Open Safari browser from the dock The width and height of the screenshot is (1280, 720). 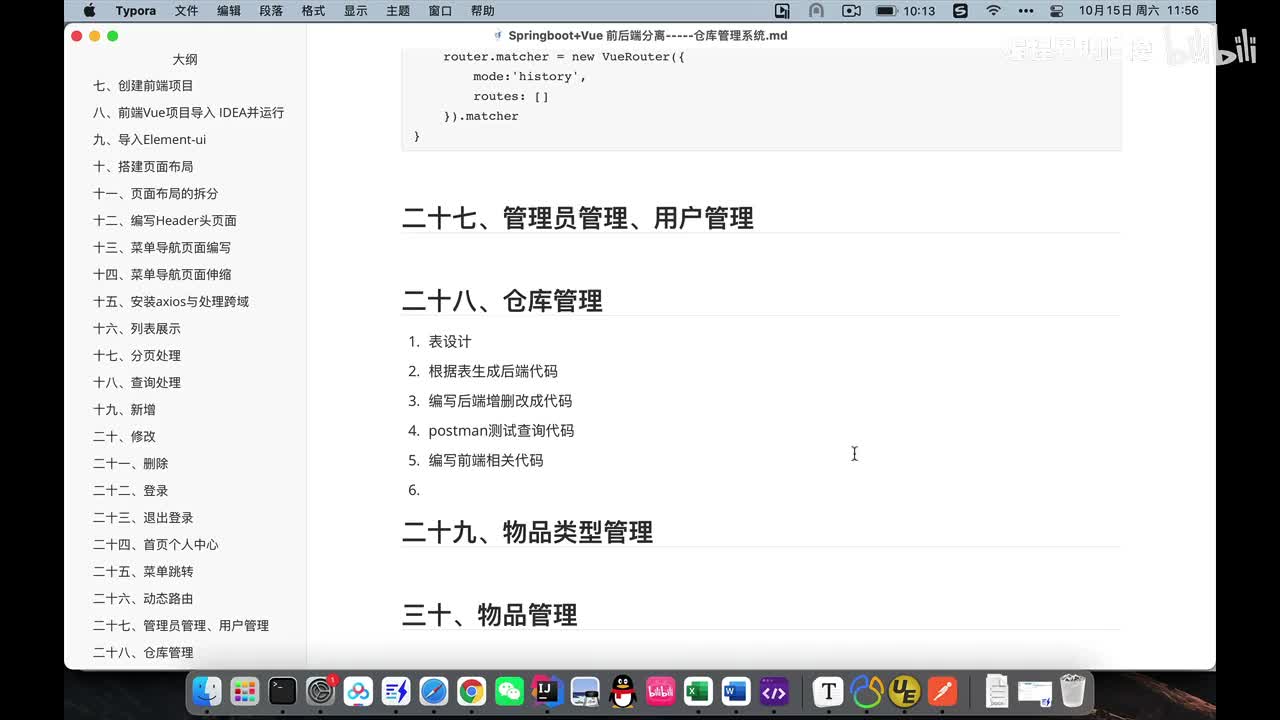[x=434, y=691]
